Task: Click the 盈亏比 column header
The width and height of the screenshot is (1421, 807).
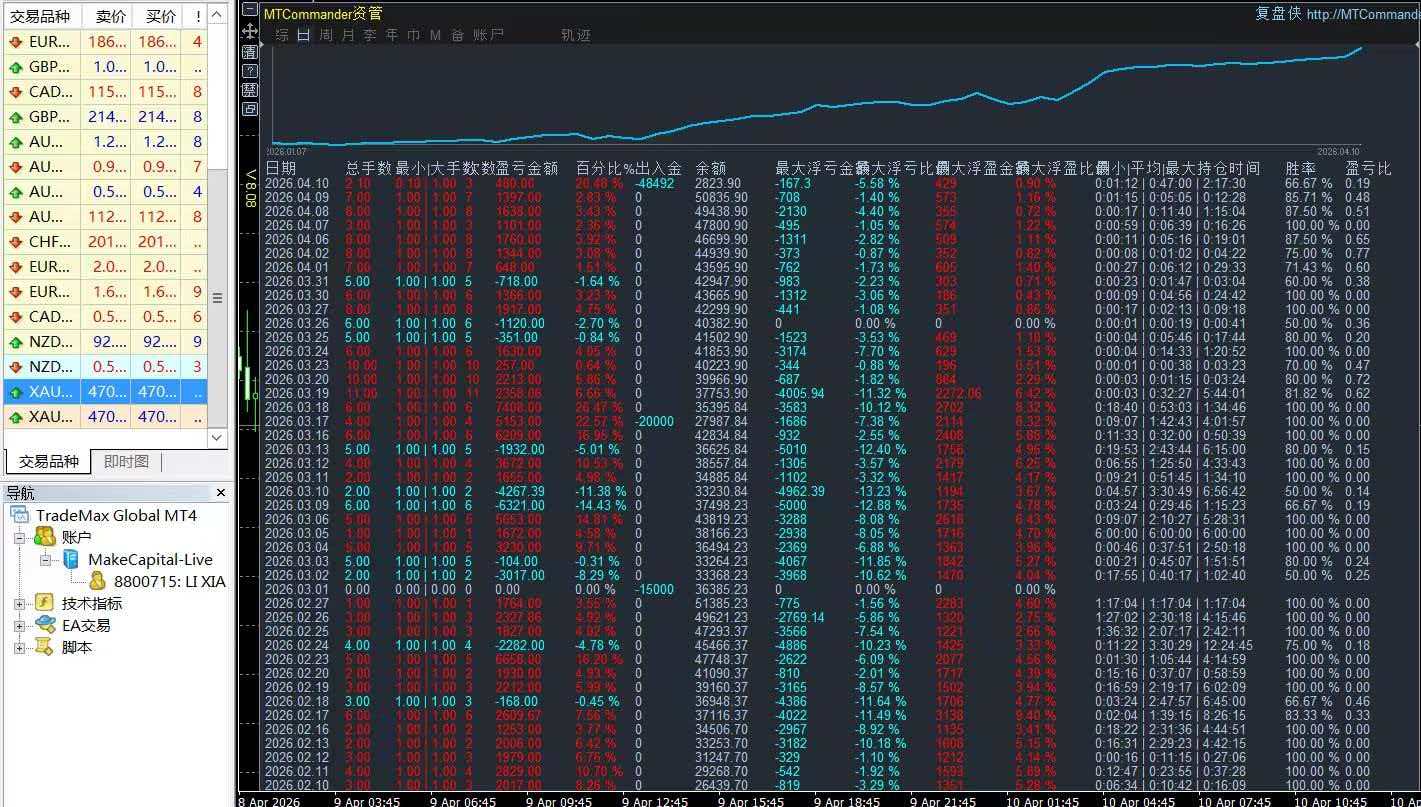Action: tap(1368, 168)
